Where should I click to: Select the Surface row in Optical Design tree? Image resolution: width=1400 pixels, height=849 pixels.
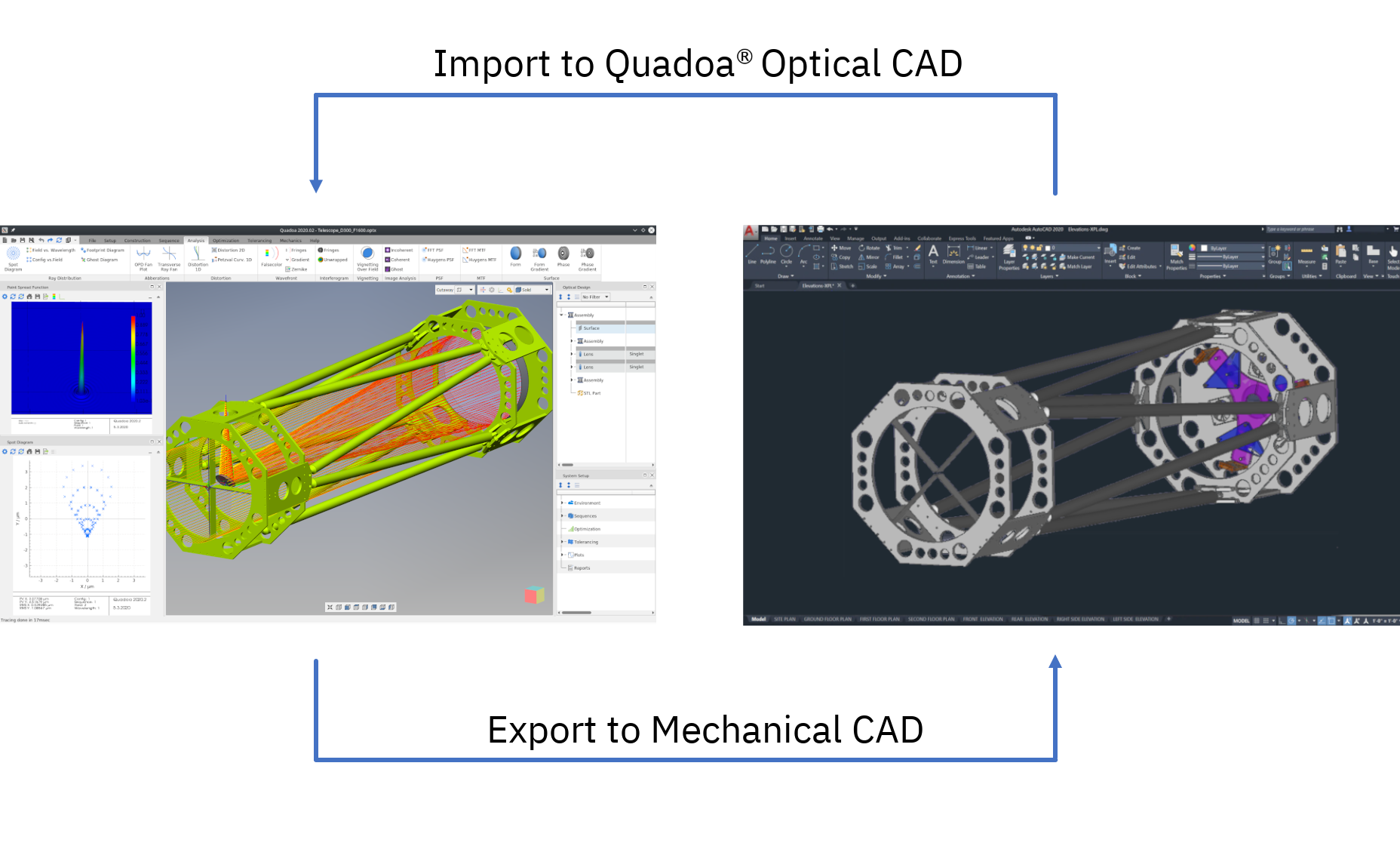point(615,328)
